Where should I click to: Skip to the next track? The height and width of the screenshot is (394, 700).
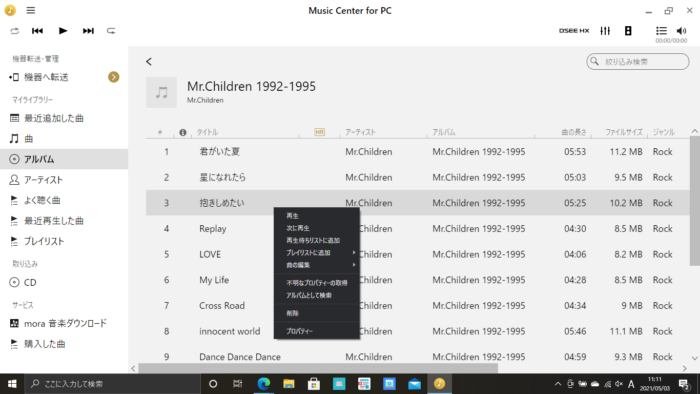coord(88,31)
